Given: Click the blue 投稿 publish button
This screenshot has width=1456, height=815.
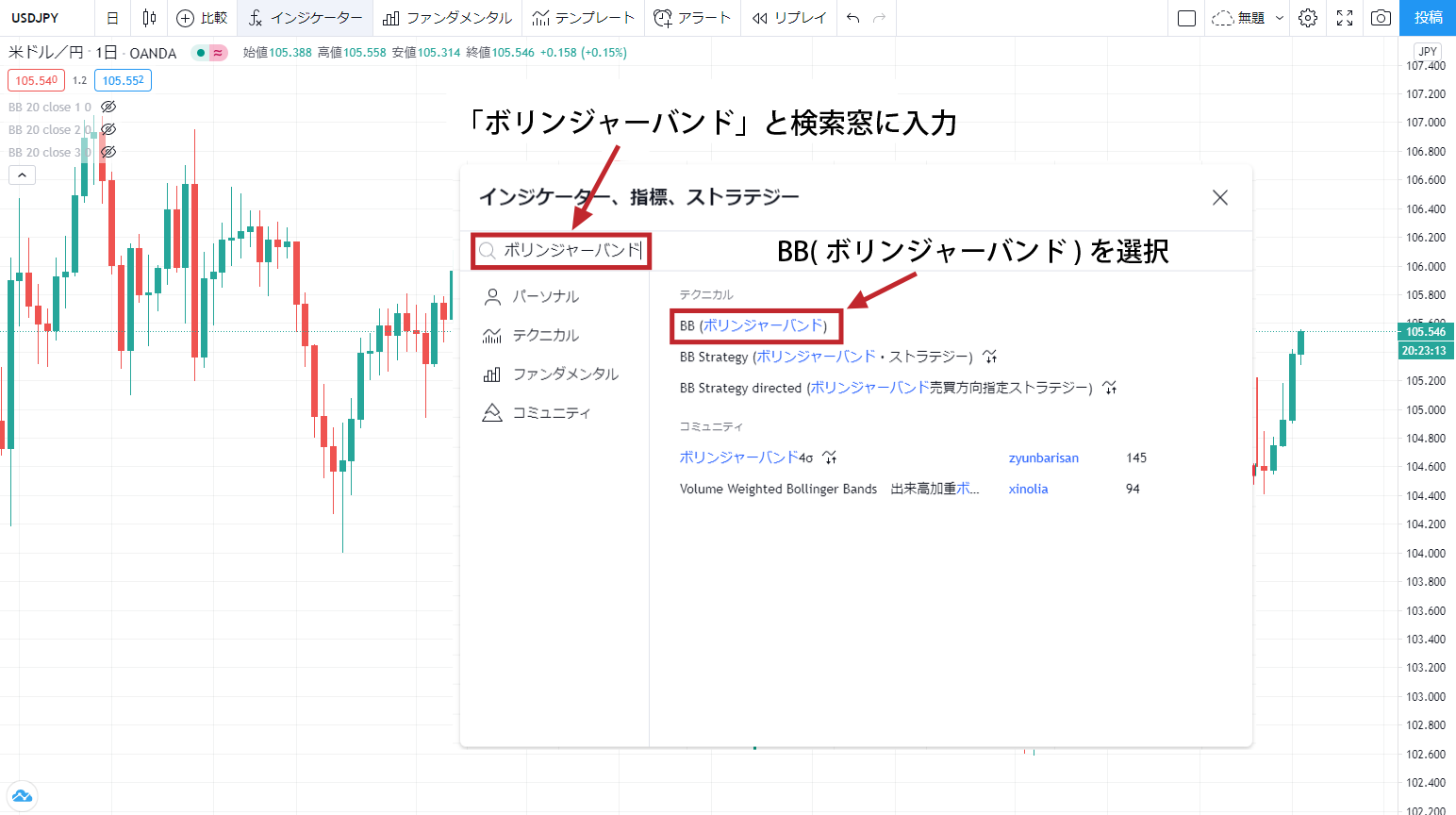Looking at the screenshot, I should click(1429, 18).
